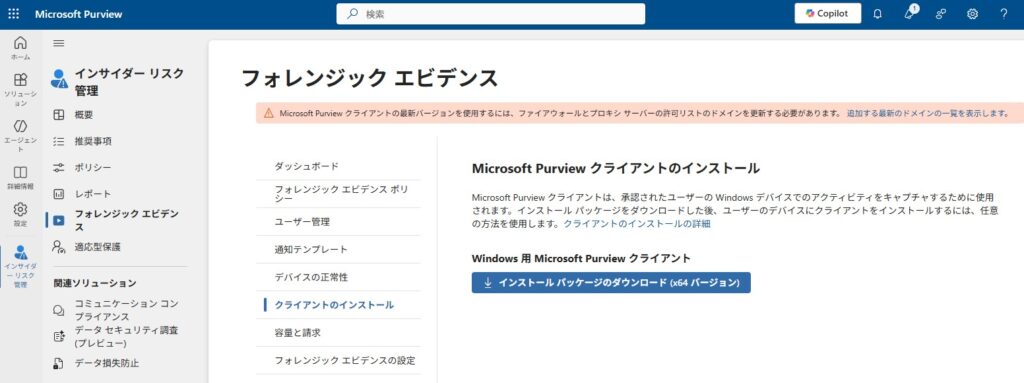Click Microsoft Purview クライアントのインストール heading
This screenshot has width=1024, height=383.
coord(615,168)
